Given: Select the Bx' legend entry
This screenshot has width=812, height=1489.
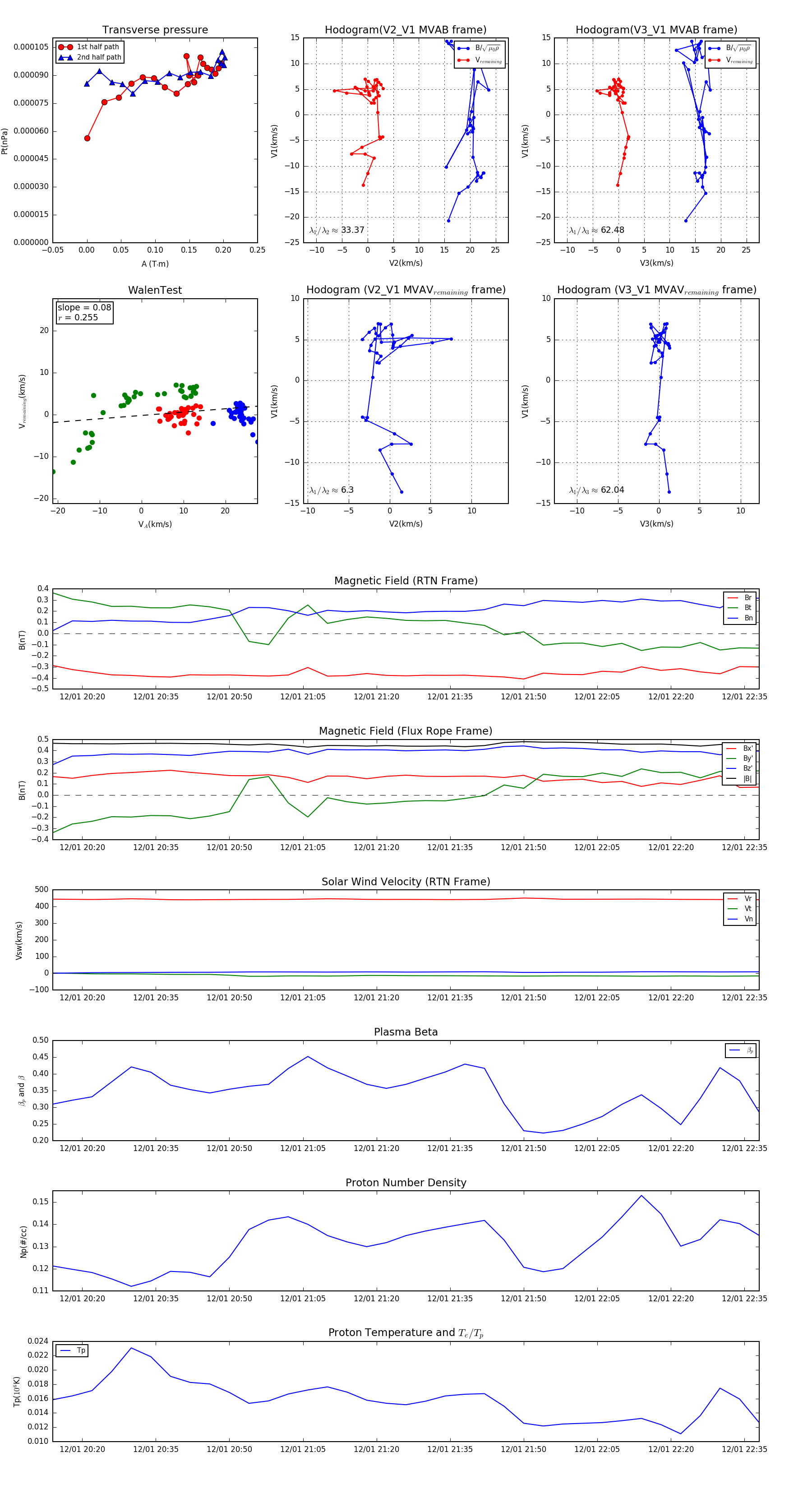Looking at the screenshot, I should [740, 748].
